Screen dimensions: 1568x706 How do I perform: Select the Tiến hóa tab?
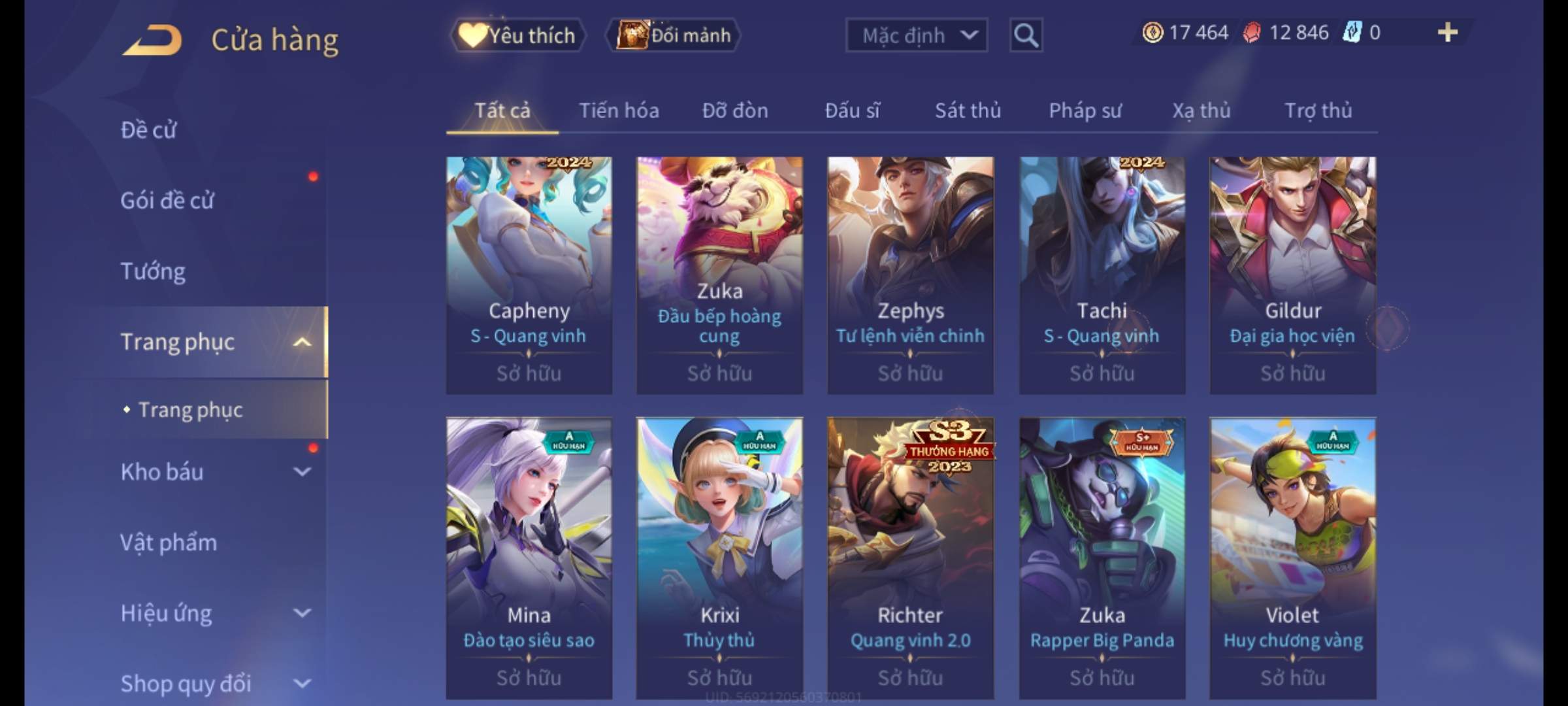tap(619, 110)
